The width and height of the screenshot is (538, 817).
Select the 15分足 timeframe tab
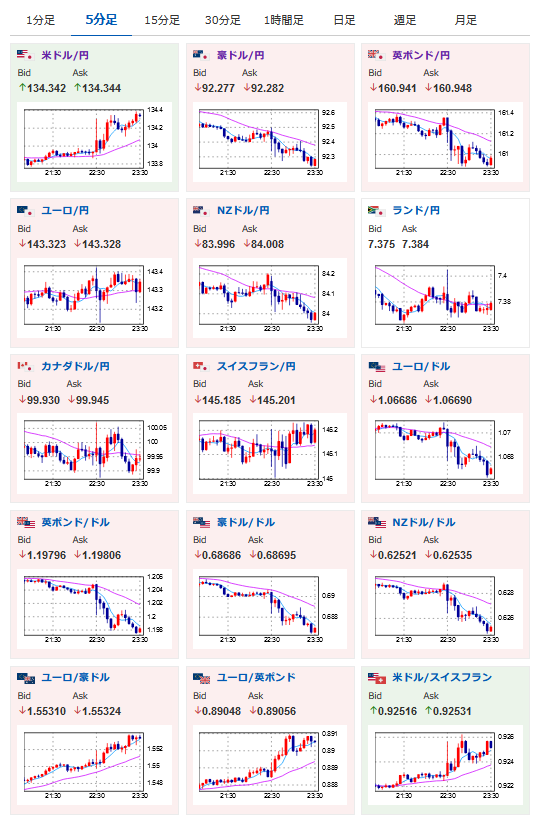(162, 20)
